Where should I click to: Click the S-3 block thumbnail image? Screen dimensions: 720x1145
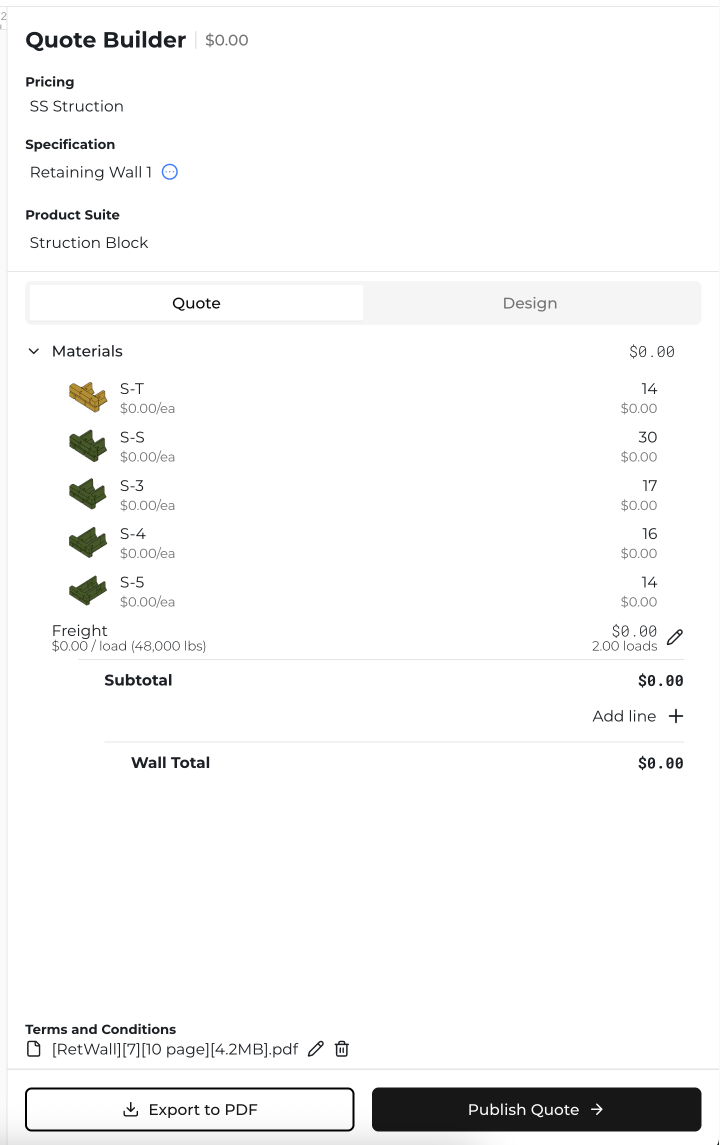(88, 494)
